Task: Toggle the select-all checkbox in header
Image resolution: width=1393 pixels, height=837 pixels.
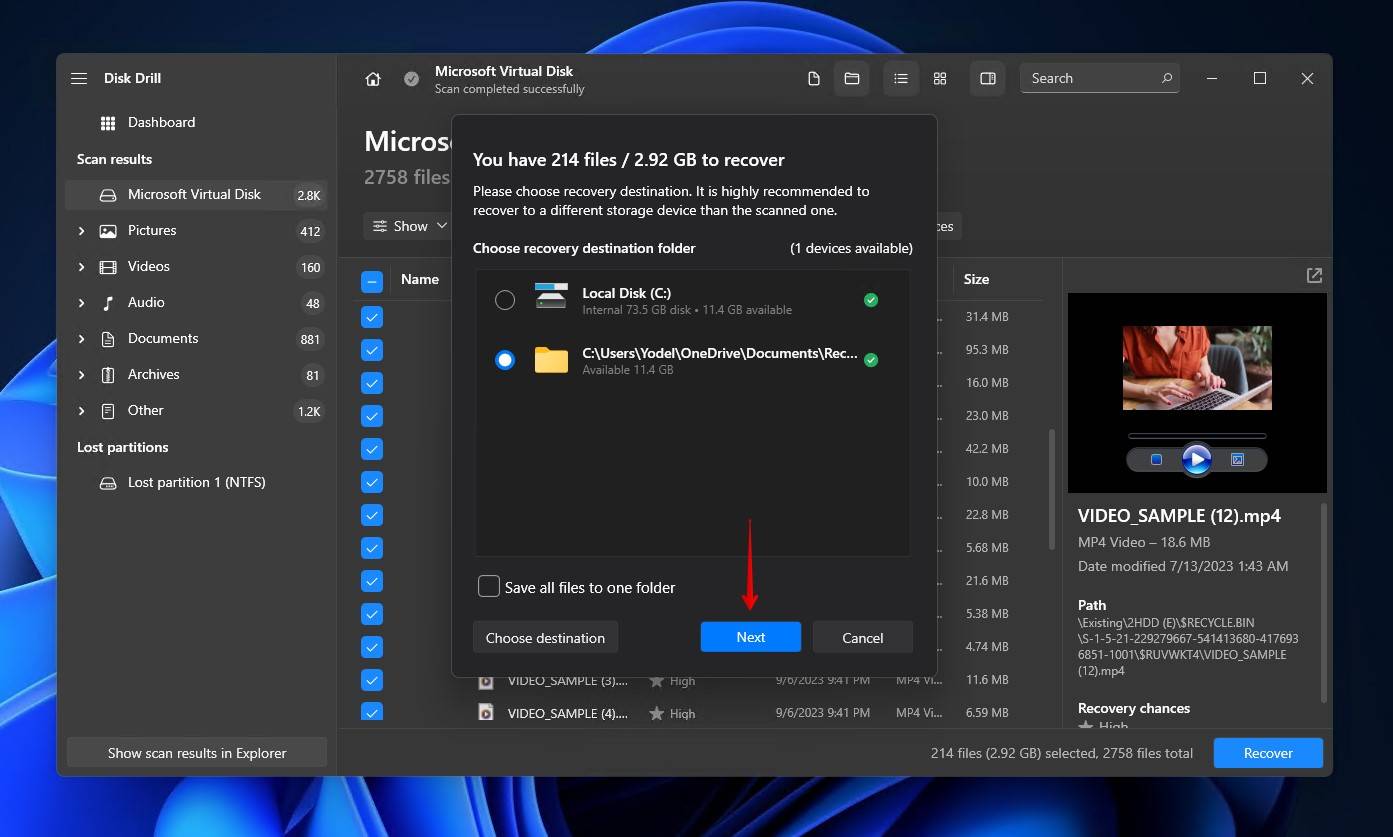Action: pyautogui.click(x=372, y=282)
